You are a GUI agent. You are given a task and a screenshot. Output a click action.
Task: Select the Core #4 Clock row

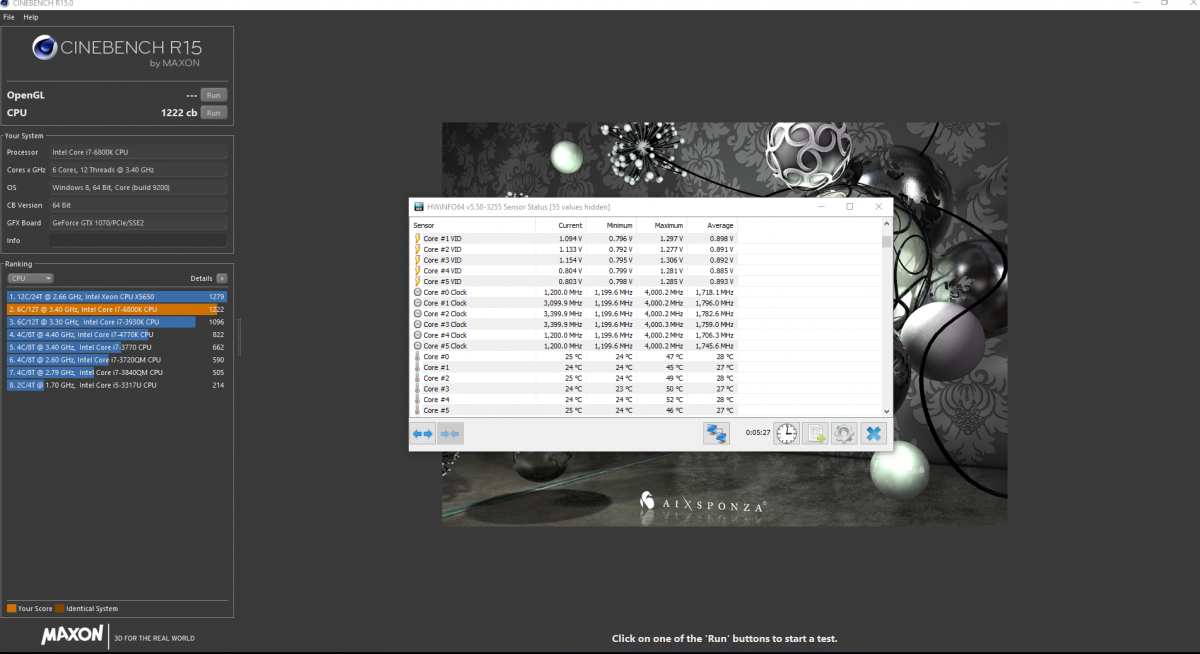(x=575, y=335)
